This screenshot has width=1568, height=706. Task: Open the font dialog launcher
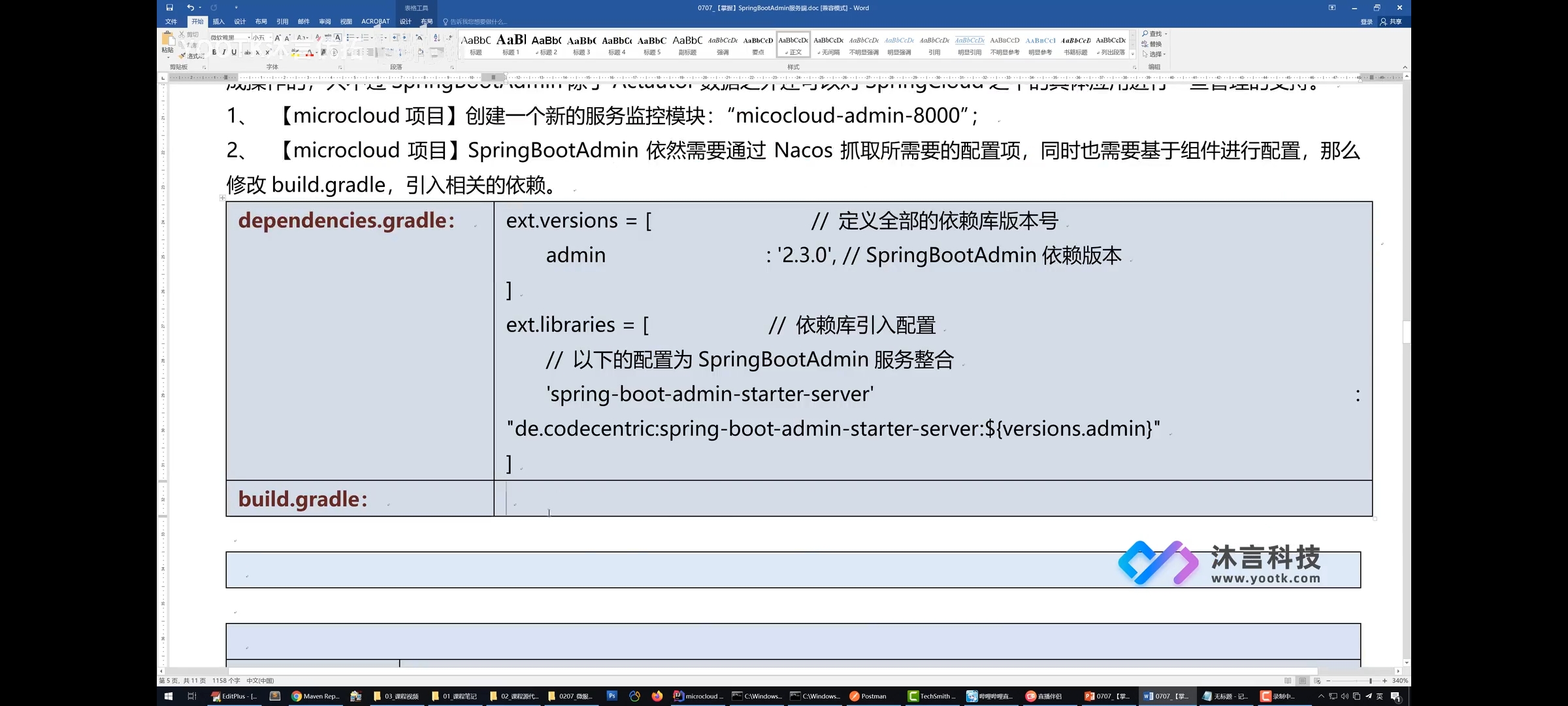tap(340, 67)
